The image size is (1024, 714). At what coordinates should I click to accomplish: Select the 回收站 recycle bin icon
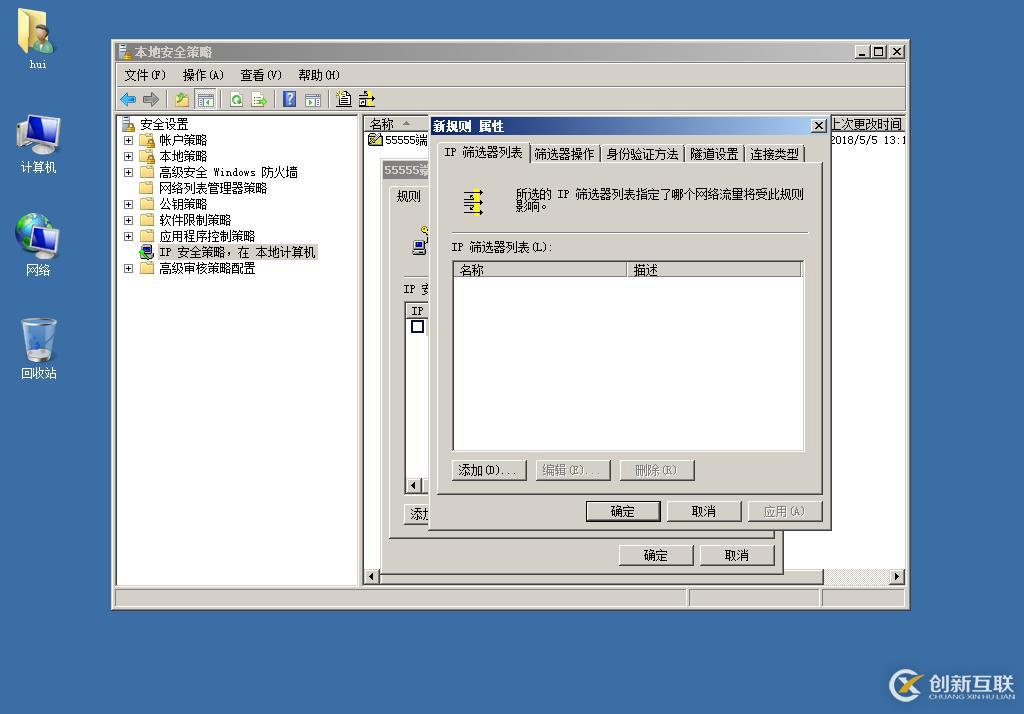tap(39, 349)
